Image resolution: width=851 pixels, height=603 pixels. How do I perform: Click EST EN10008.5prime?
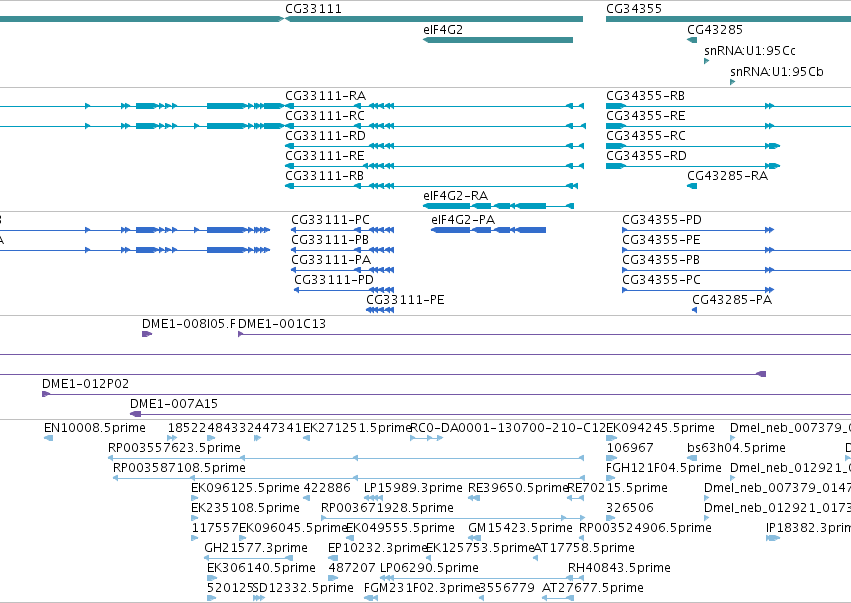tap(48, 438)
